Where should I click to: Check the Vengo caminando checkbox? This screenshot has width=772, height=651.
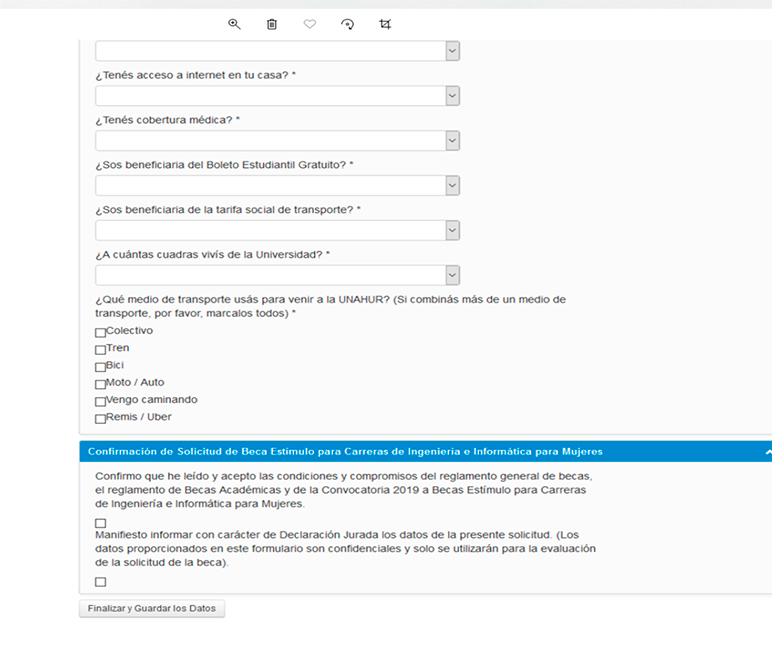tap(100, 401)
